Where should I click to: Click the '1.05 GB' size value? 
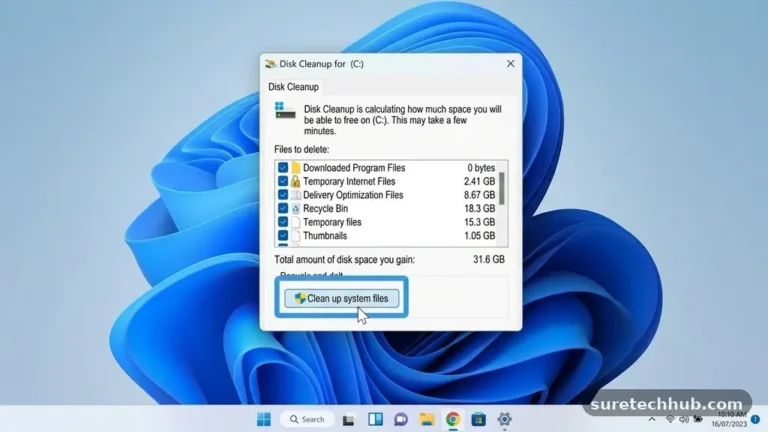[480, 236]
